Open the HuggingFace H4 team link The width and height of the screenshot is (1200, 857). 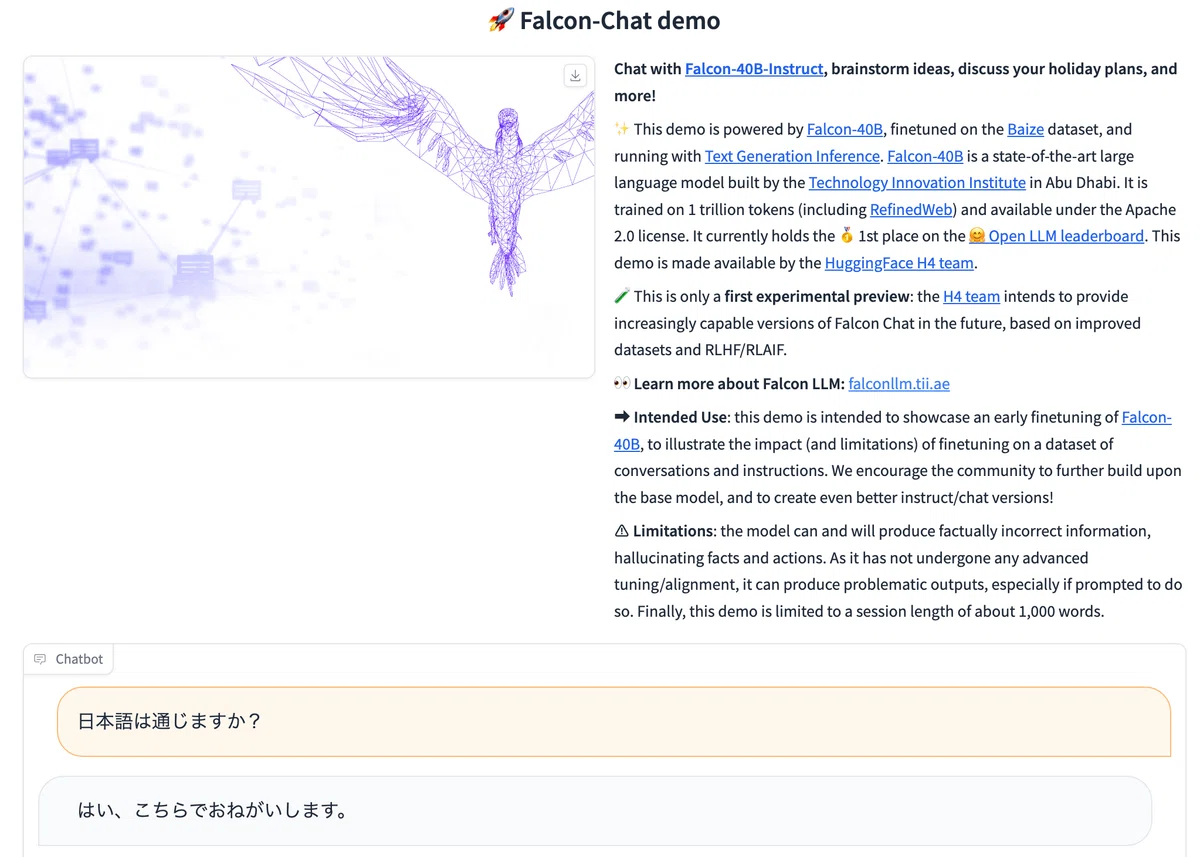tap(899, 263)
